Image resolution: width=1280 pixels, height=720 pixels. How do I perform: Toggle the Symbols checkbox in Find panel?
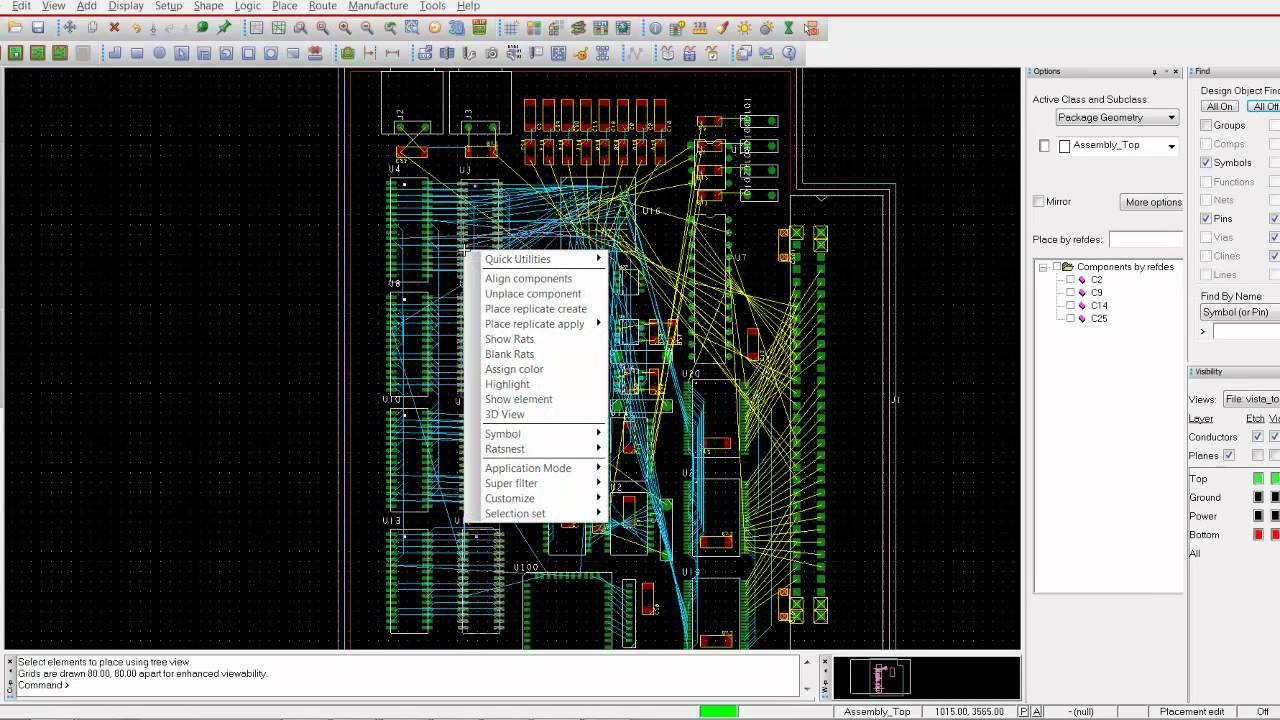point(1206,162)
